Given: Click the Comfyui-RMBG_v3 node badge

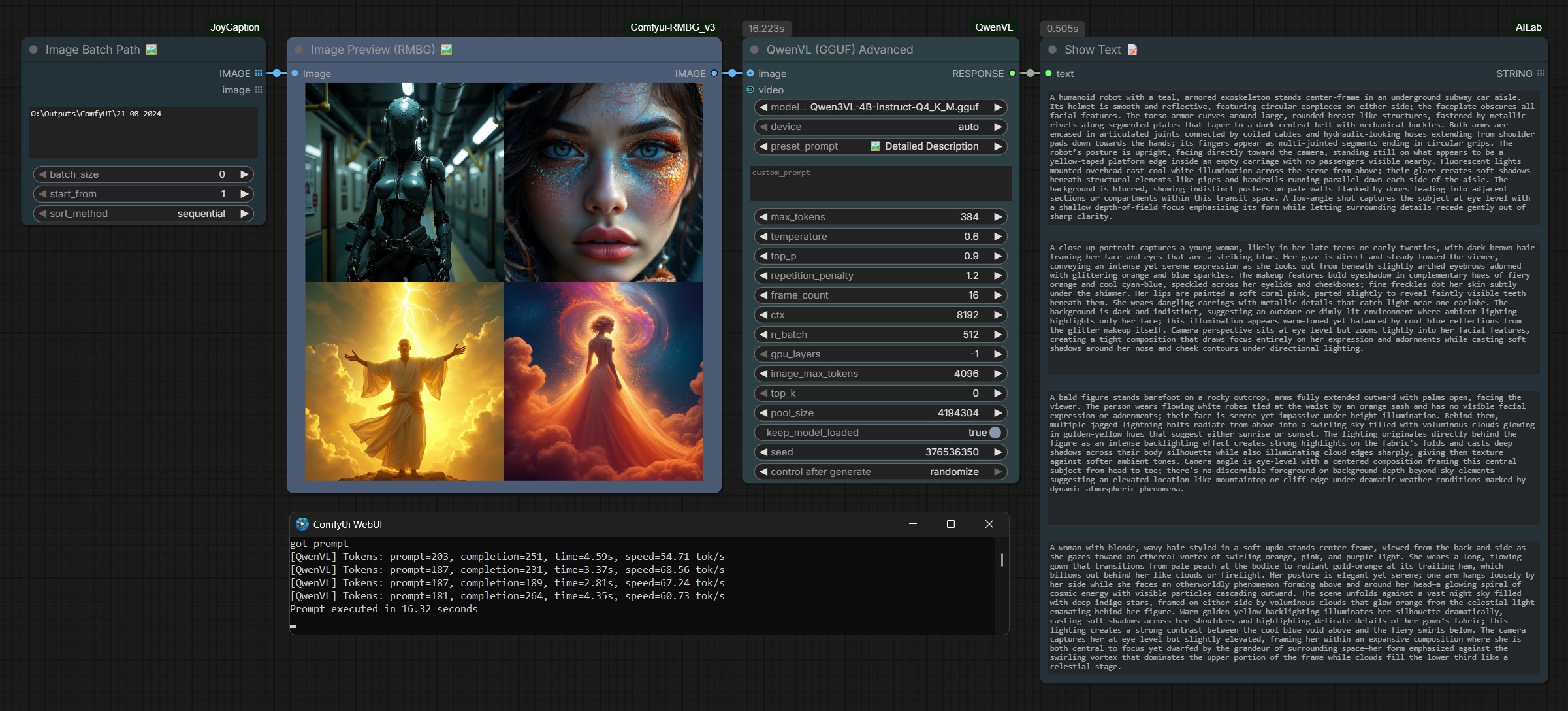Looking at the screenshot, I should tap(672, 27).
